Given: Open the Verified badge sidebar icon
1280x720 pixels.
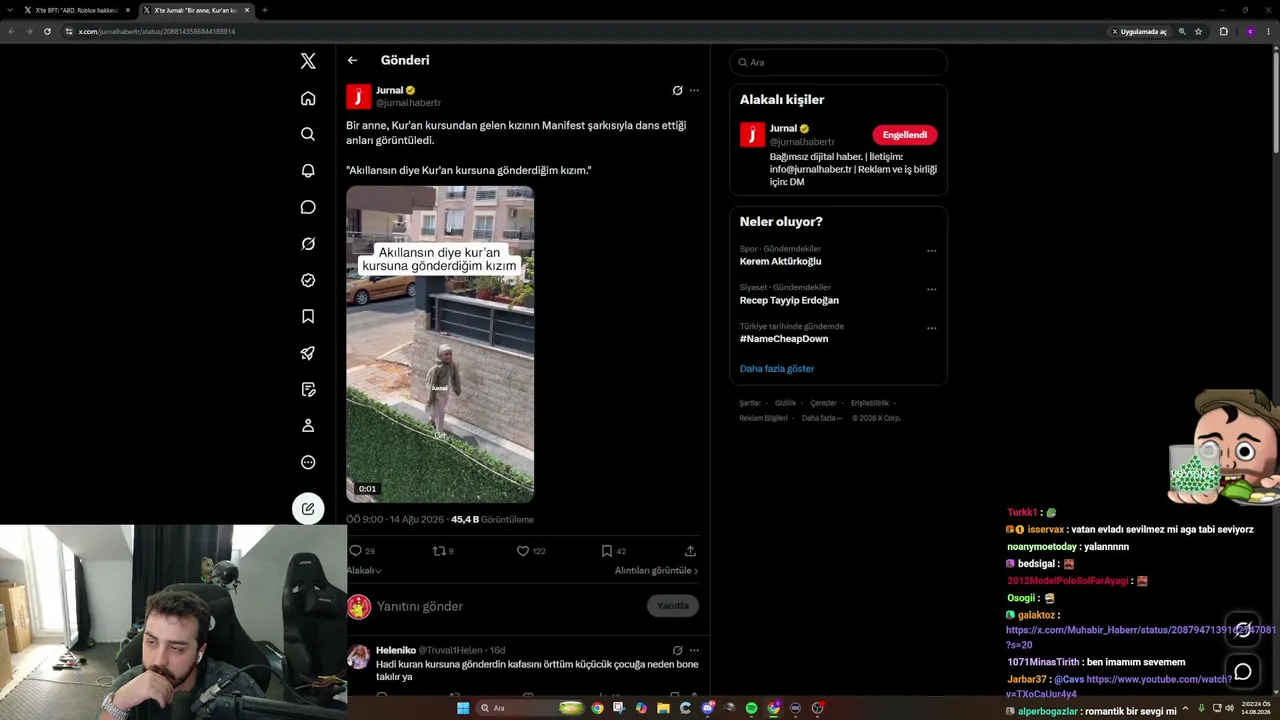Looking at the screenshot, I should [308, 280].
